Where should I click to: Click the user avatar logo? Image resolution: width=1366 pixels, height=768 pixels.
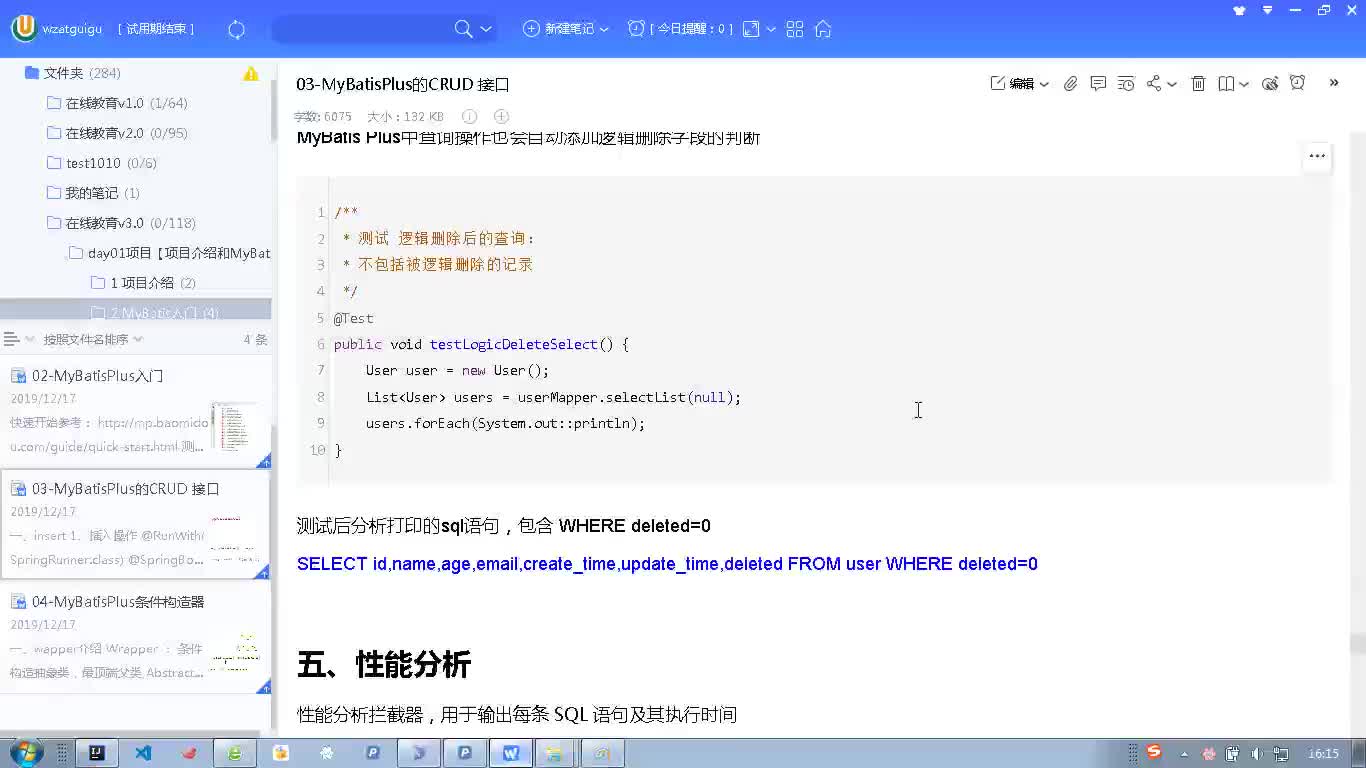click(24, 28)
